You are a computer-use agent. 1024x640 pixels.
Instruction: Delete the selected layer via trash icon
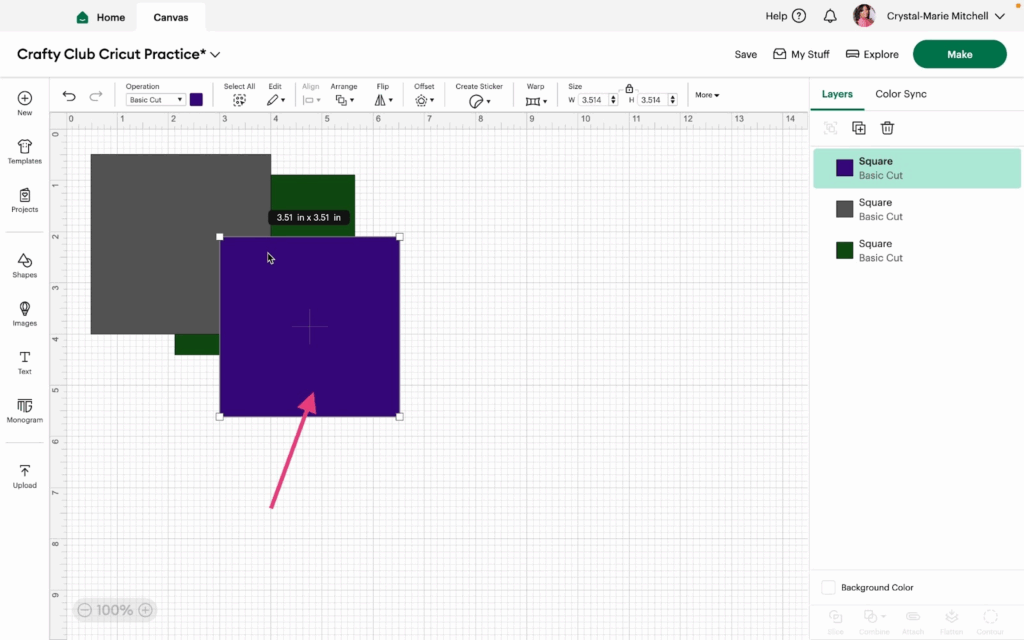pos(887,128)
